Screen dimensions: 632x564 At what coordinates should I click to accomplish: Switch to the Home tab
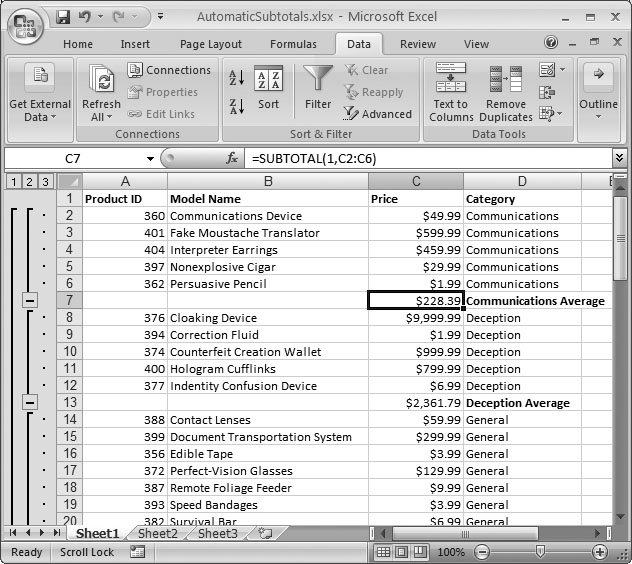pyautogui.click(x=78, y=44)
